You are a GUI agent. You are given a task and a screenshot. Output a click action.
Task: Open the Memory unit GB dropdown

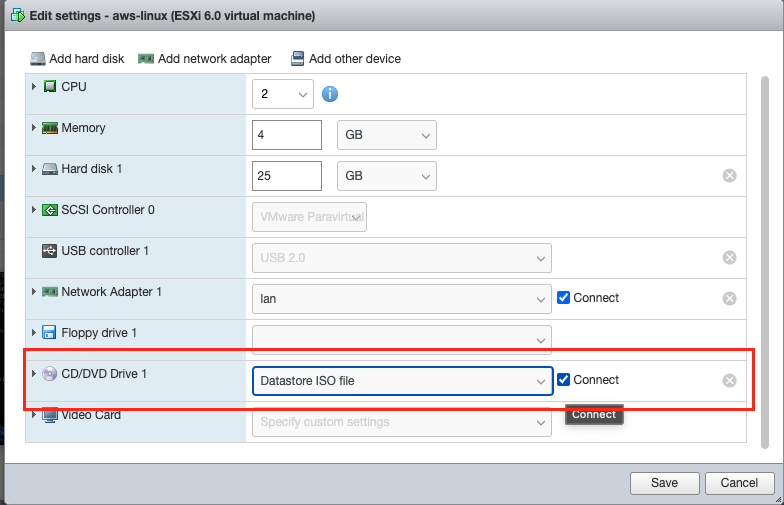point(387,135)
